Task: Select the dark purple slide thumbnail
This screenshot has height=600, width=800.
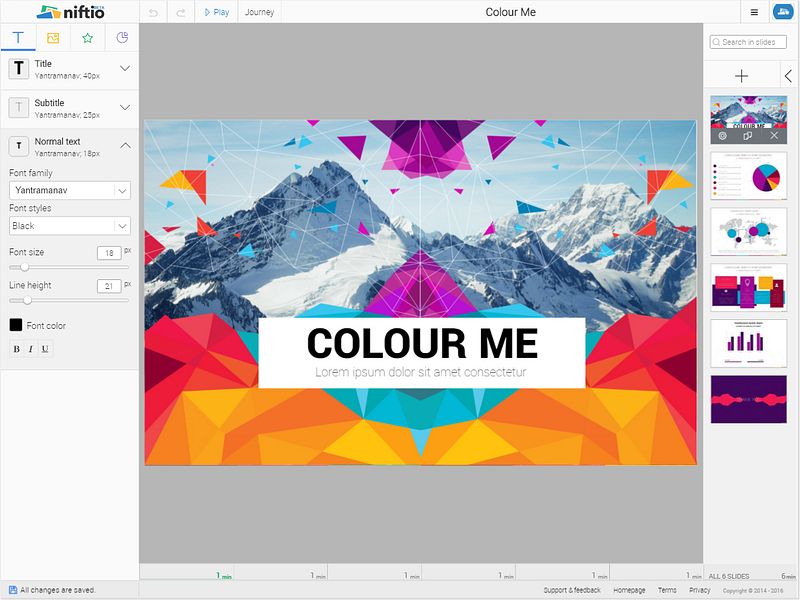Action: [x=748, y=399]
